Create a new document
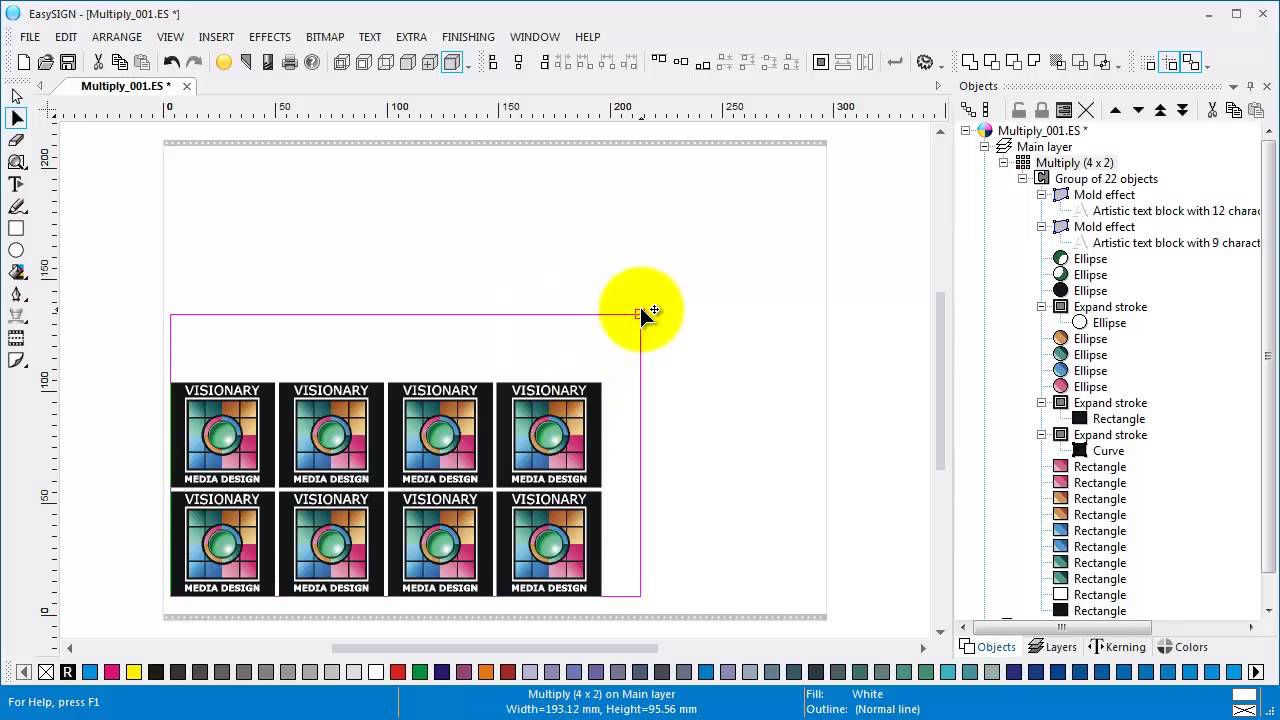1280x720 pixels. point(24,62)
